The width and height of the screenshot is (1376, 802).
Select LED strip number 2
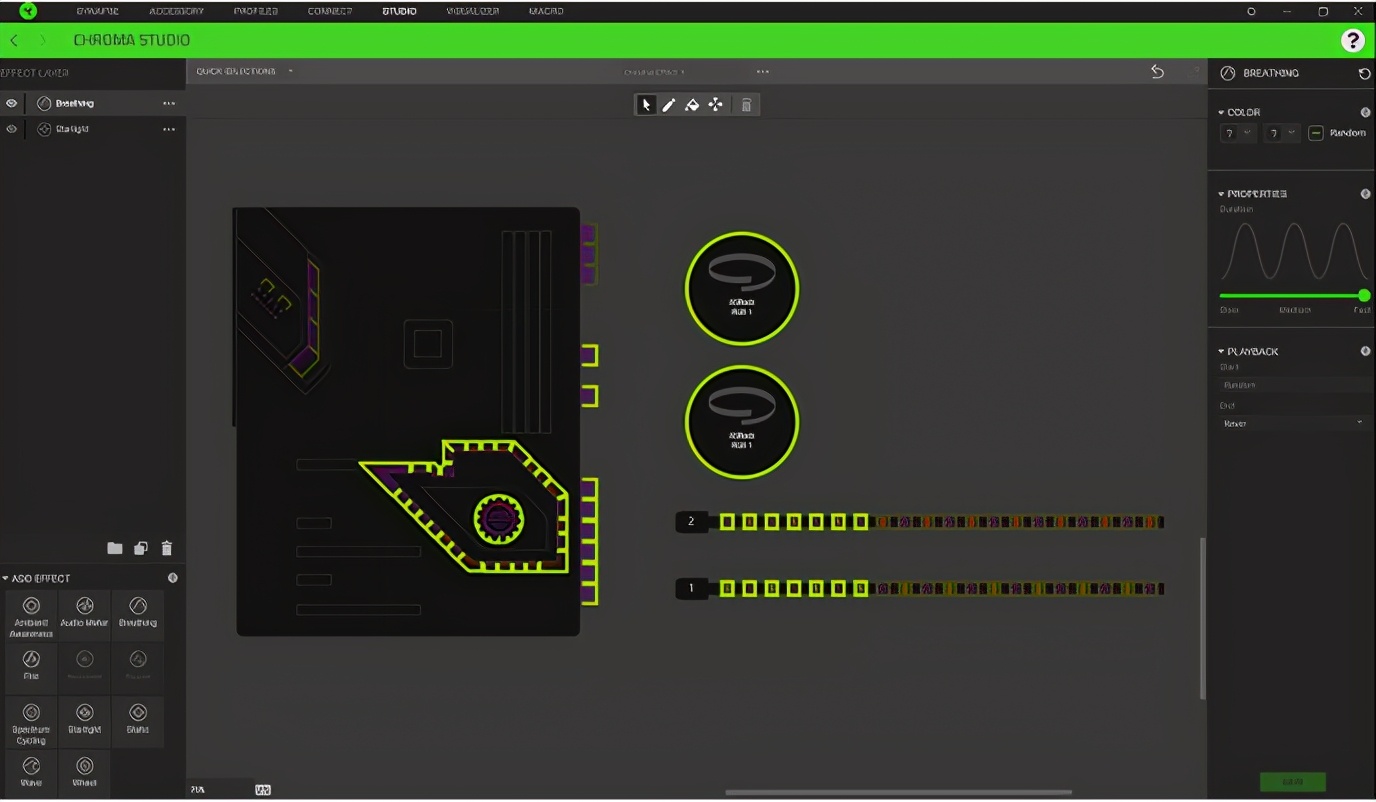tap(920, 522)
